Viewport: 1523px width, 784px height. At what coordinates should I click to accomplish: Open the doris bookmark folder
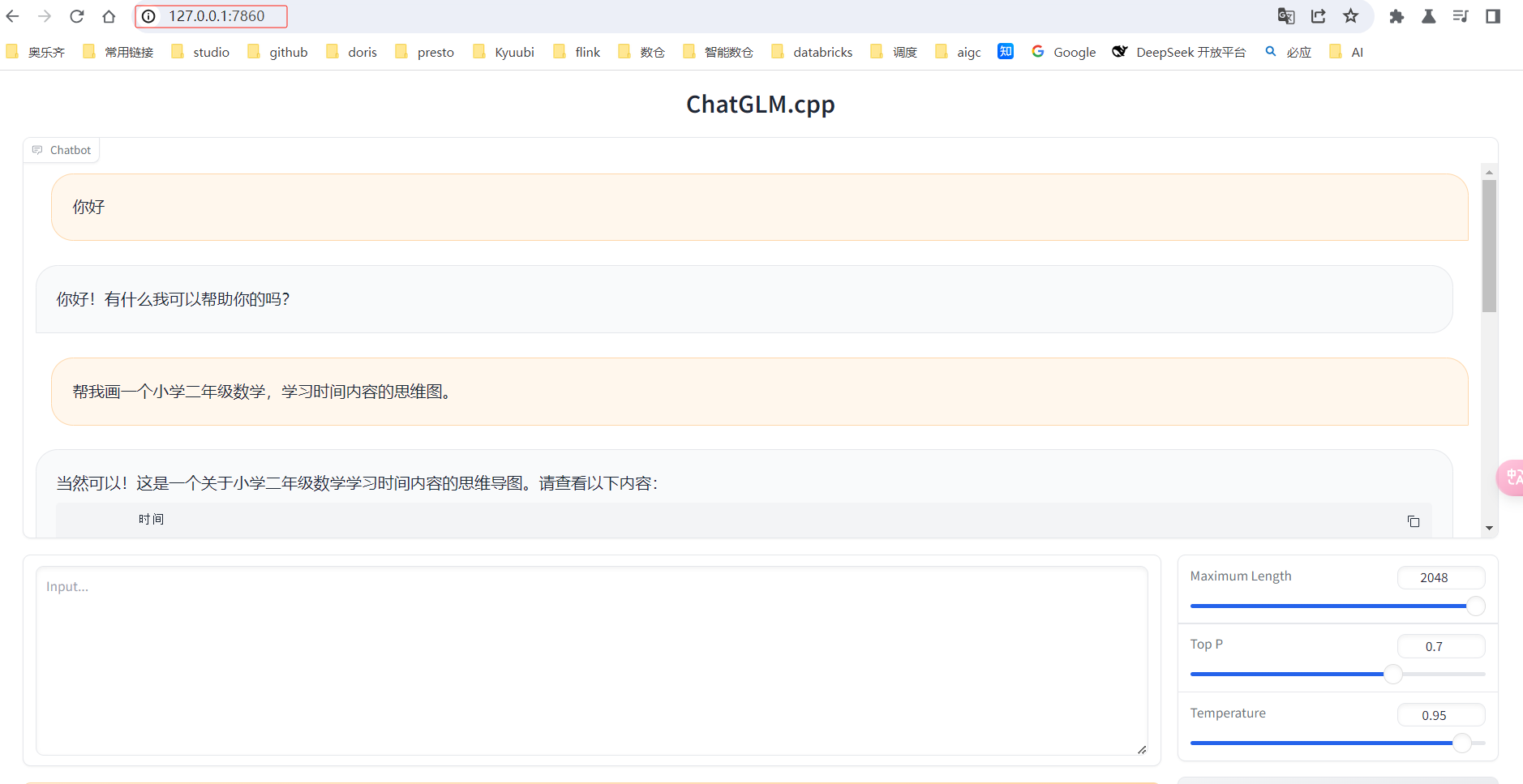(351, 52)
